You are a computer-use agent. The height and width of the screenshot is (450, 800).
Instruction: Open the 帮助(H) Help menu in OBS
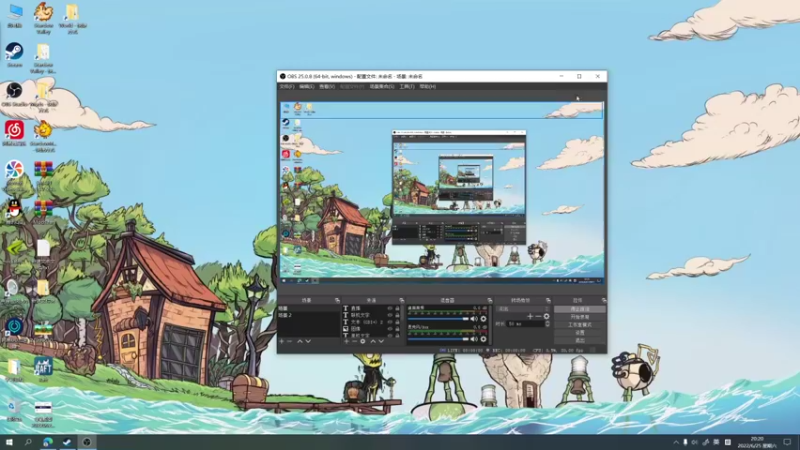(x=428, y=87)
